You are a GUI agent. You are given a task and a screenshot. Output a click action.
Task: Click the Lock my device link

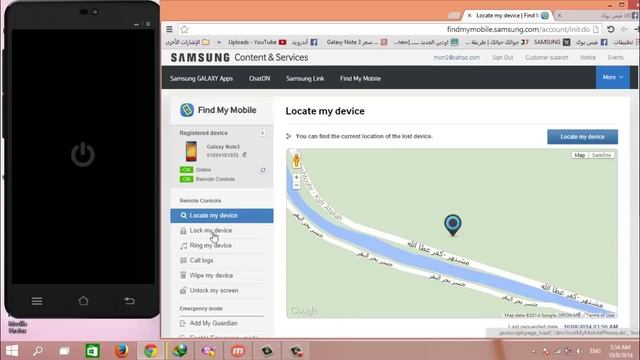pos(211,231)
